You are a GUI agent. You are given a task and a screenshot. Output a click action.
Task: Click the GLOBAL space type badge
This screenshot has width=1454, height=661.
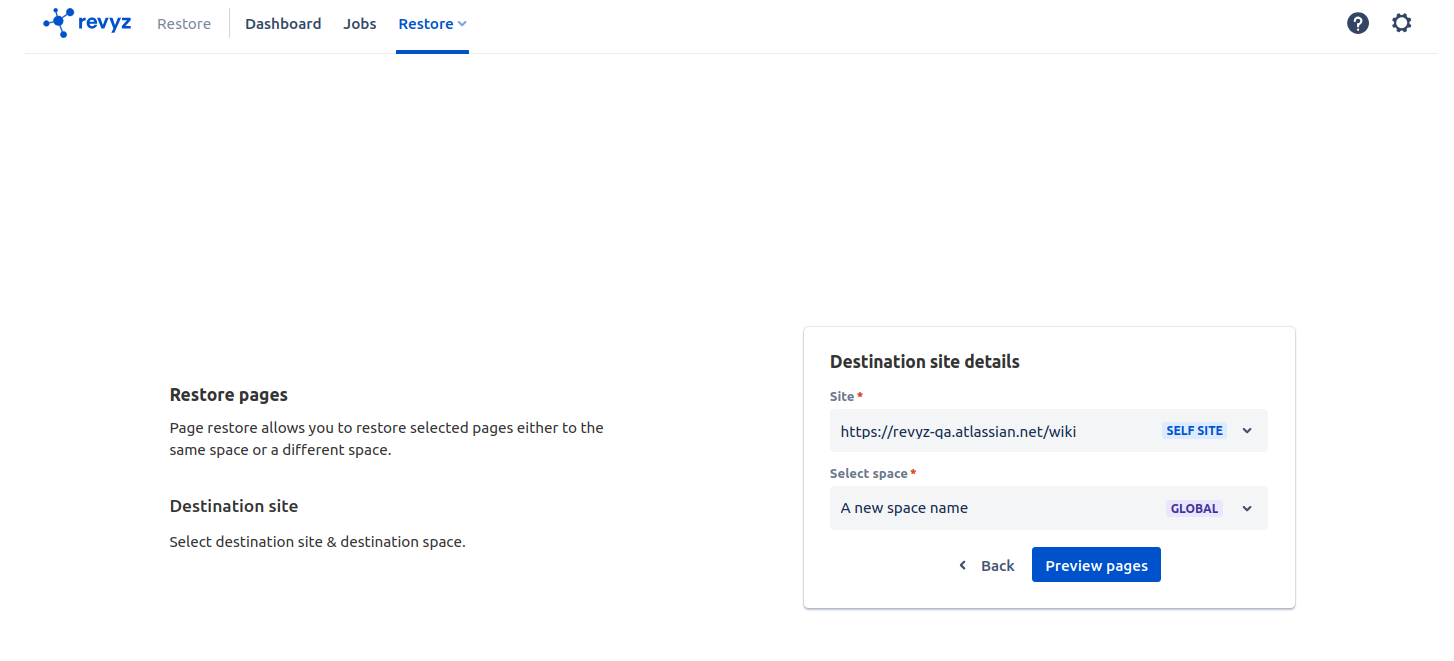pyautogui.click(x=1194, y=508)
